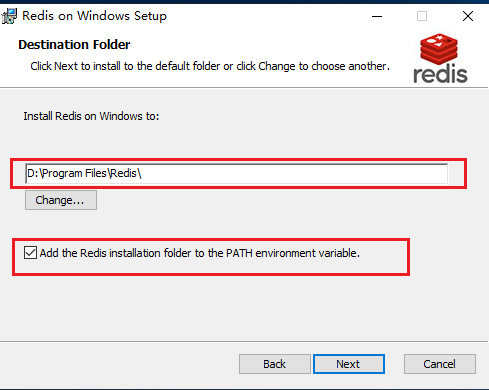Click the red Redis cube logo
This screenshot has height=390, width=489.
point(439,49)
